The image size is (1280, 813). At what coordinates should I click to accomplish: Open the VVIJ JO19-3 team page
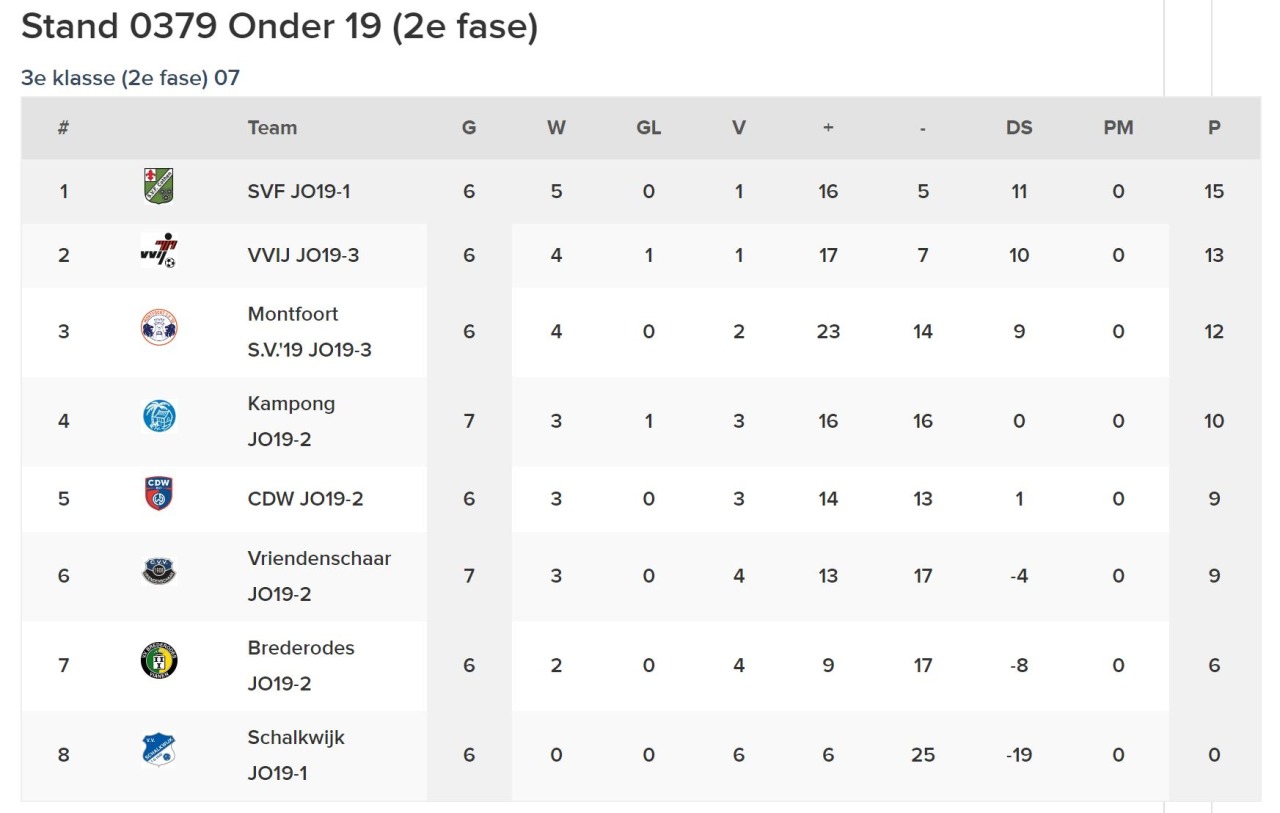[x=303, y=255]
